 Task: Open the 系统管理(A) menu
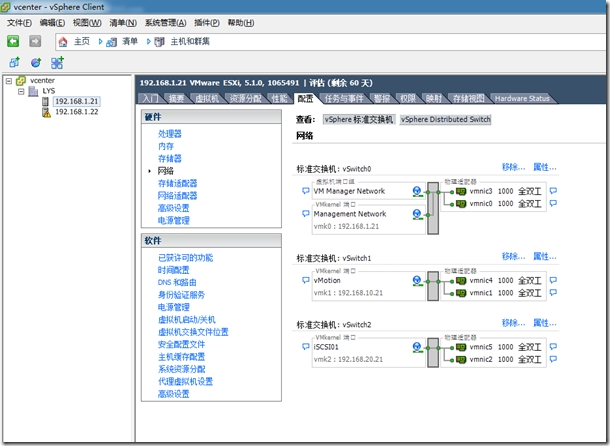[x=165, y=23]
